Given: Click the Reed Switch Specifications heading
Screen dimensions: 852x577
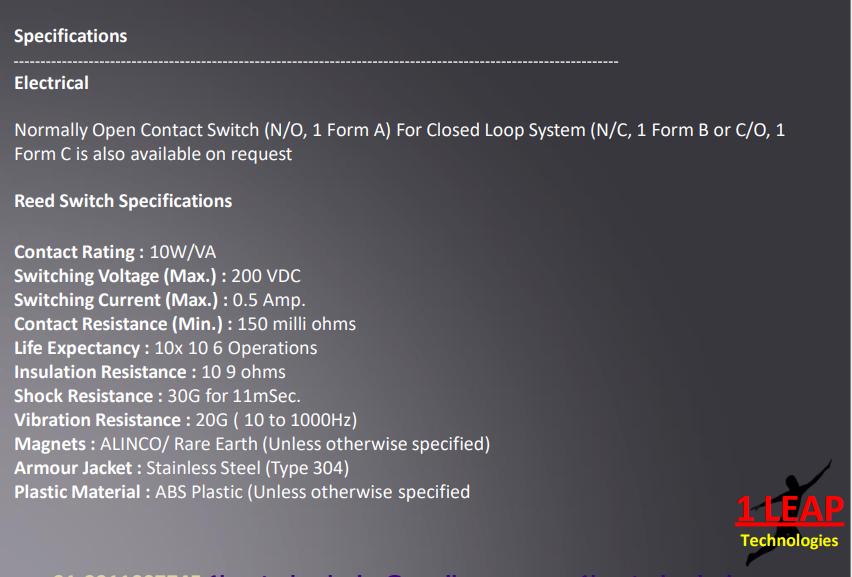Looking at the screenshot, I should point(123,201).
